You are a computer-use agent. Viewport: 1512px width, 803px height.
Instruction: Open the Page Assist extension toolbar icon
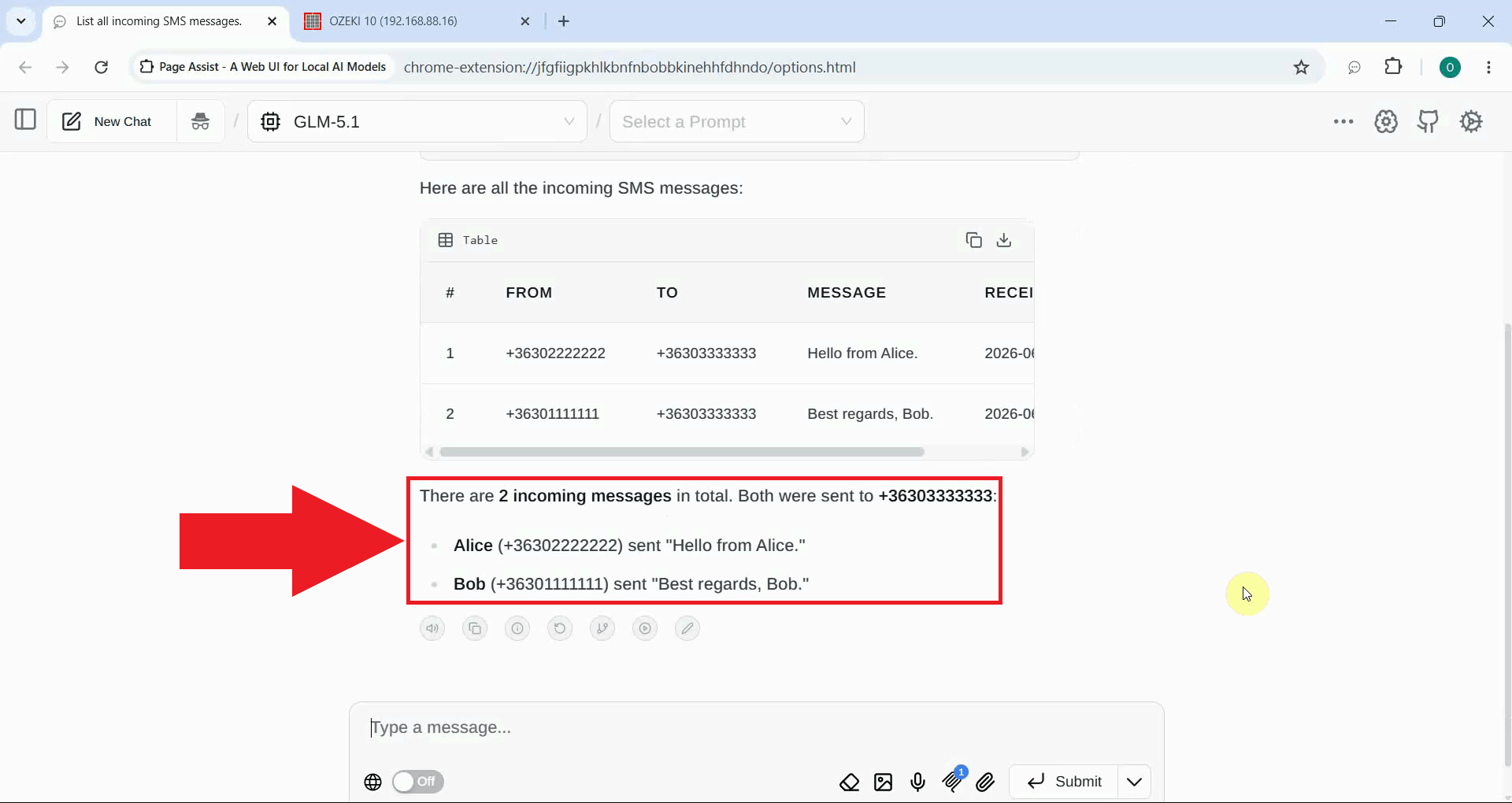point(1354,67)
